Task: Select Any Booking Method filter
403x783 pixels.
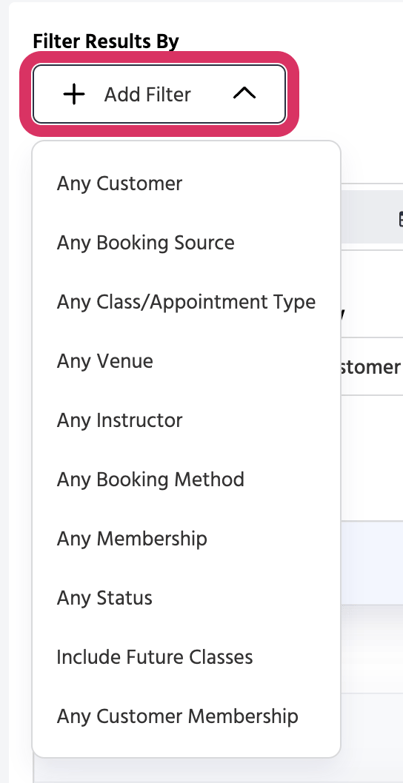Action: [x=186, y=479]
